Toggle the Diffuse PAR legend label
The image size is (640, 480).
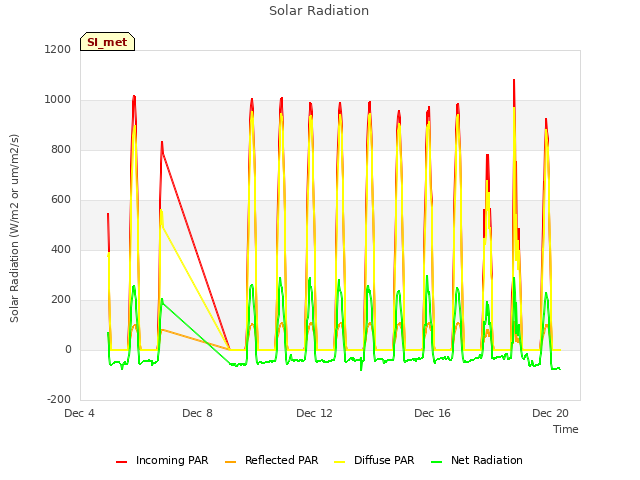point(384,460)
